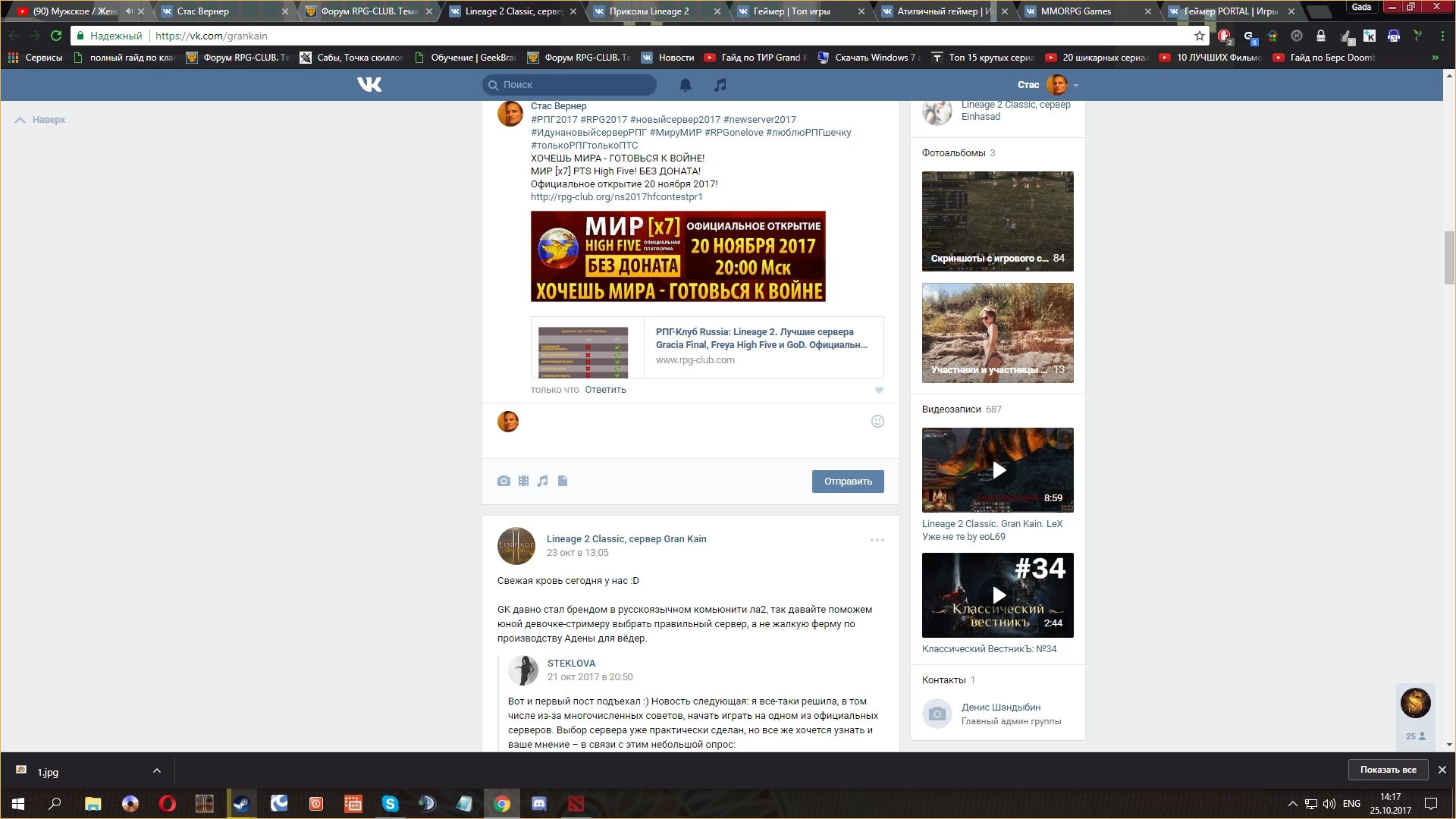Expand the download item chevron for 1.jpg
The image size is (1456, 819).
click(157, 770)
